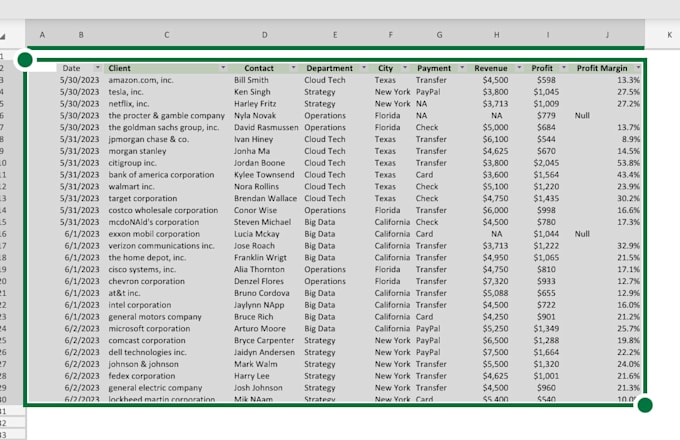The image size is (680, 440).
Task: Click revenue value $7,500
Action: pos(495,352)
